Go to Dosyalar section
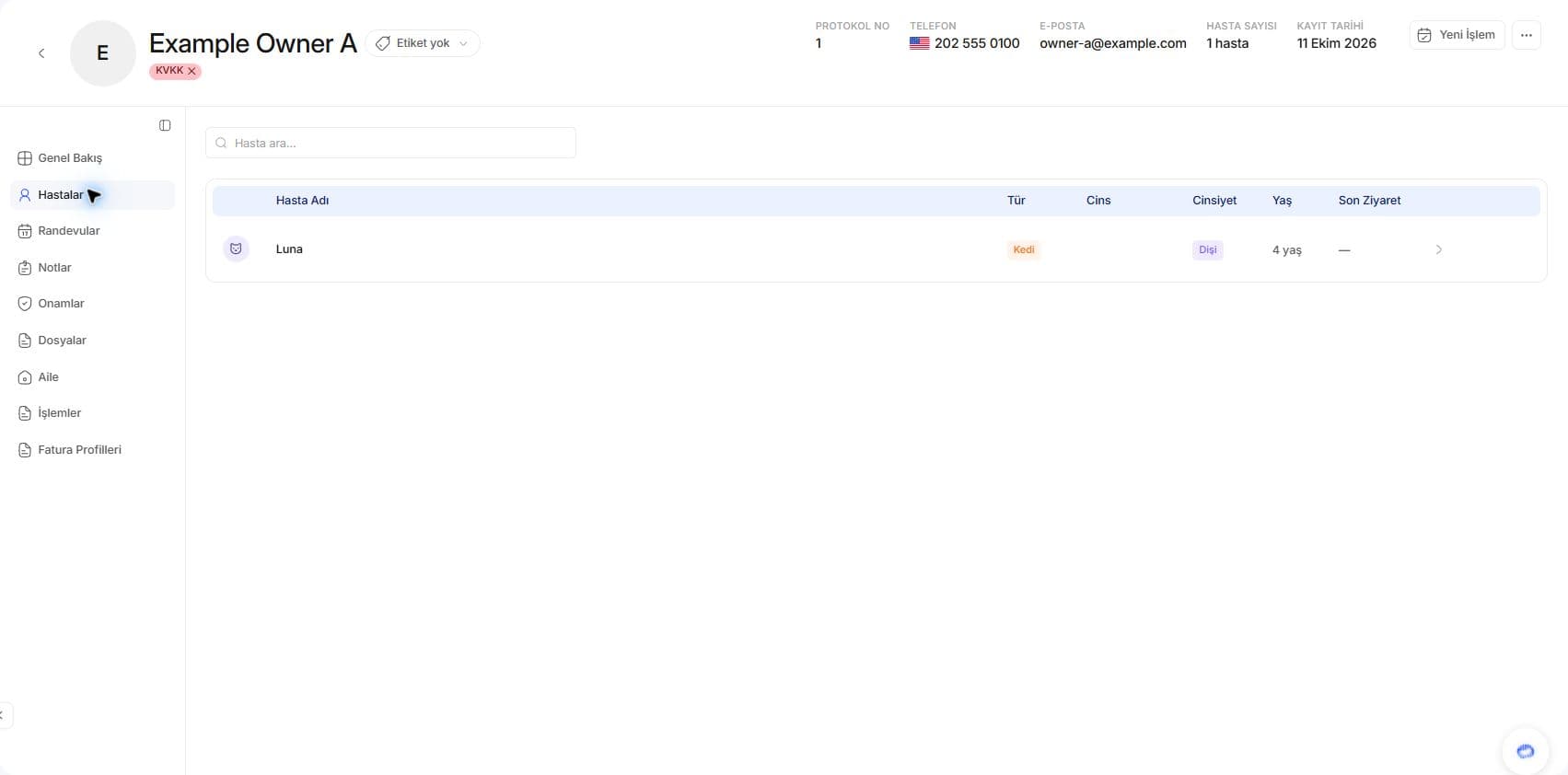The width and height of the screenshot is (1568, 775). pyautogui.click(x=92, y=341)
